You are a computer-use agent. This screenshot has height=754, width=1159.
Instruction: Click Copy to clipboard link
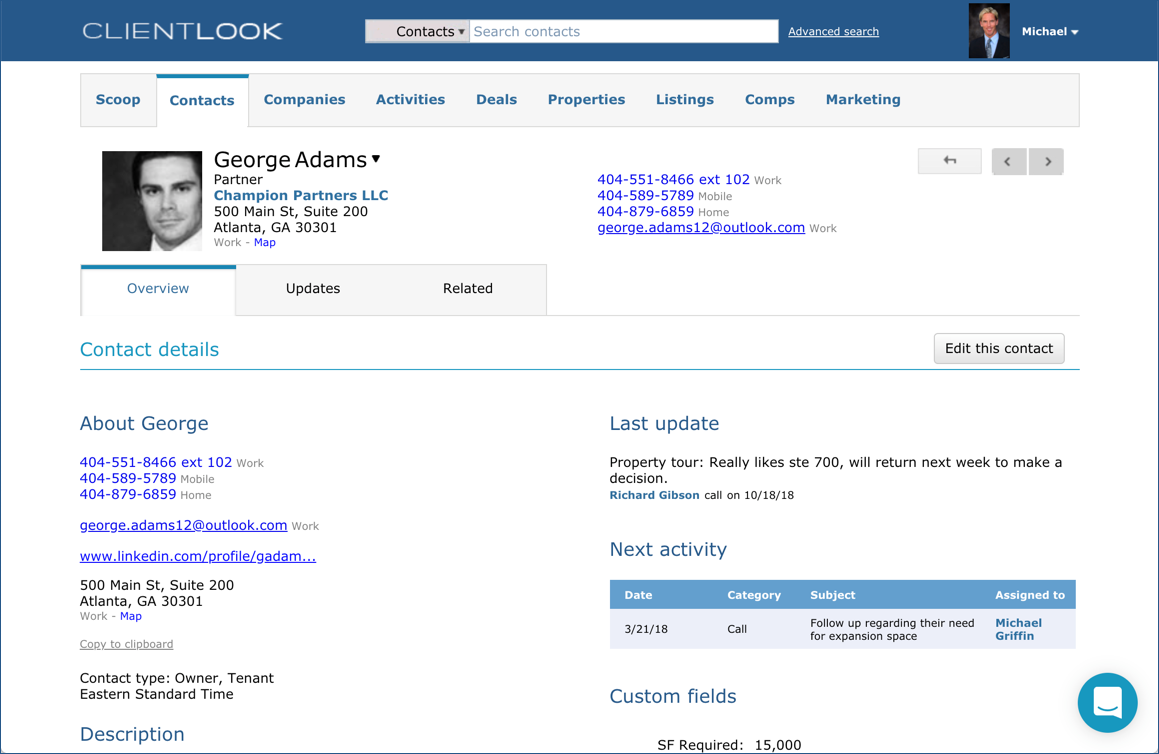(x=126, y=644)
